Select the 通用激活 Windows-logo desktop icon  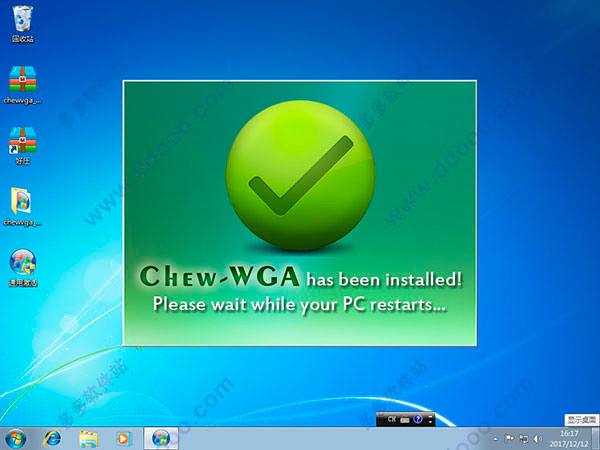[x=23, y=267]
